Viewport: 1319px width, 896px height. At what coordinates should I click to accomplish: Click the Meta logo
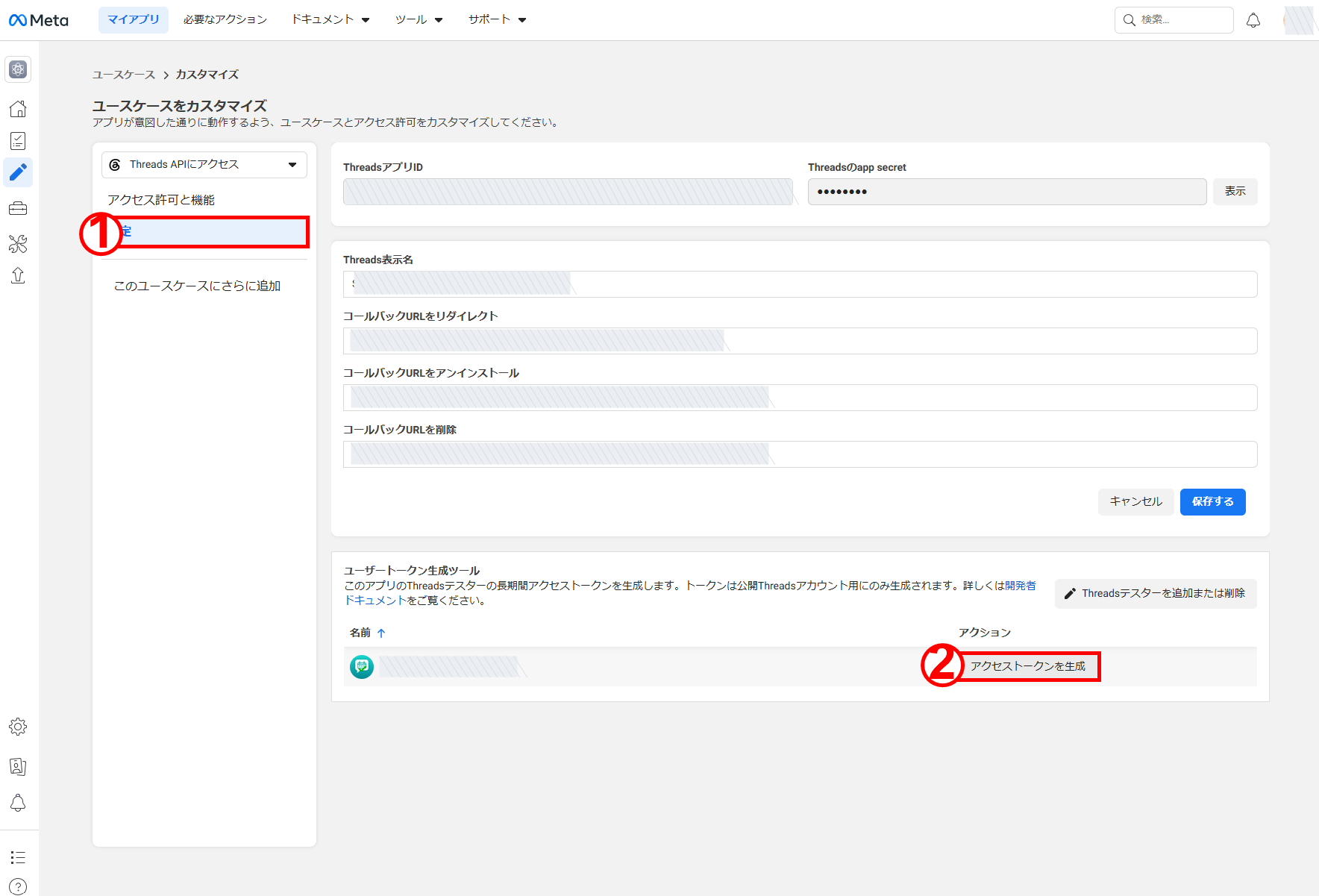[38, 20]
